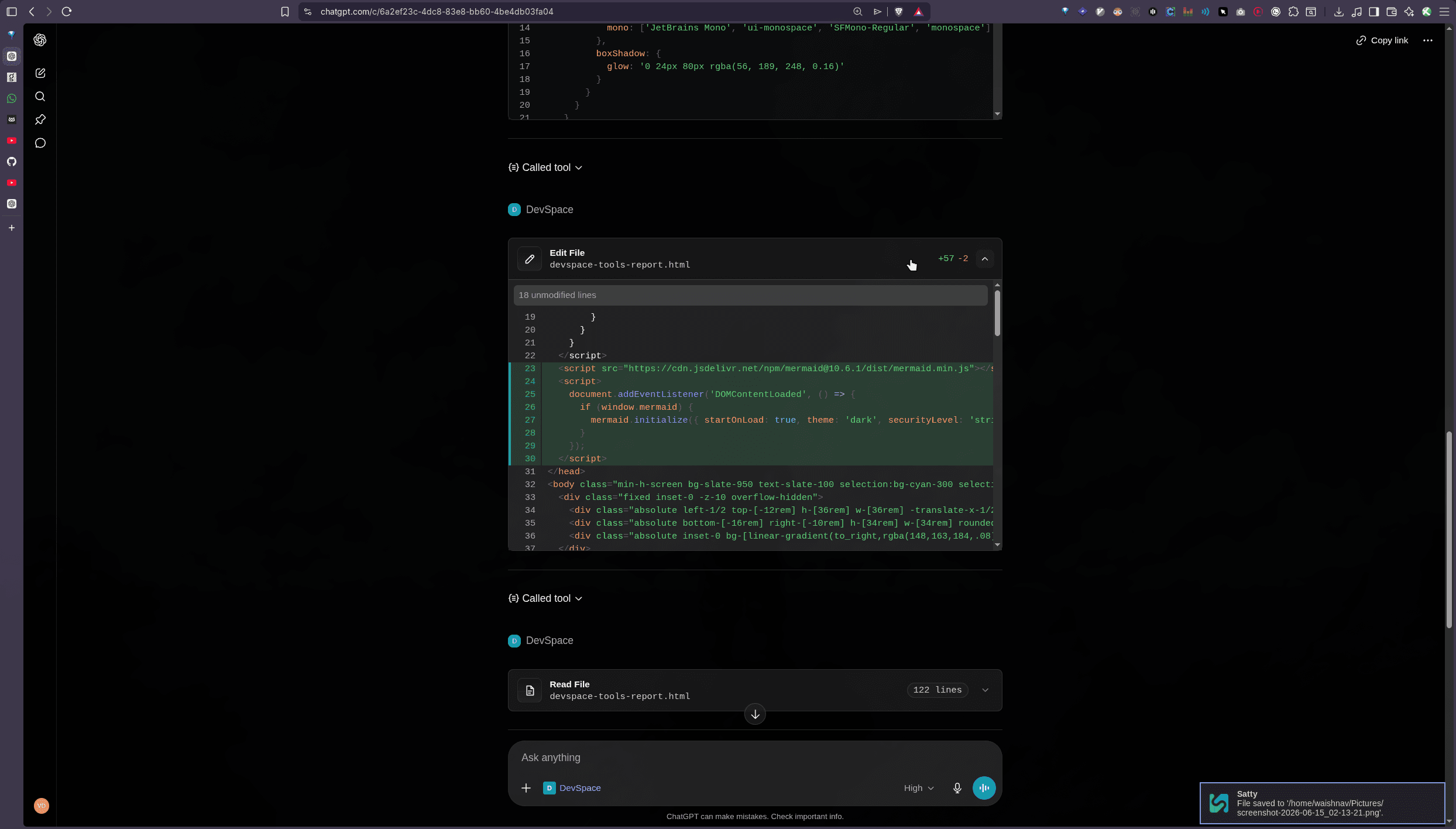
Task: Open the page zoom magnifier in address bar
Action: point(858,12)
